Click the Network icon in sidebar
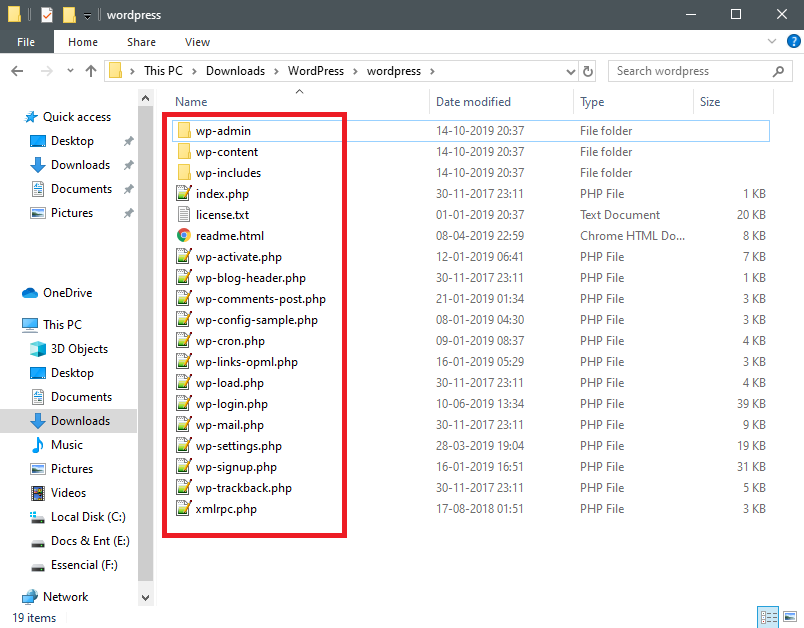Viewport: 804px width, 628px height. pyautogui.click(x=30, y=597)
